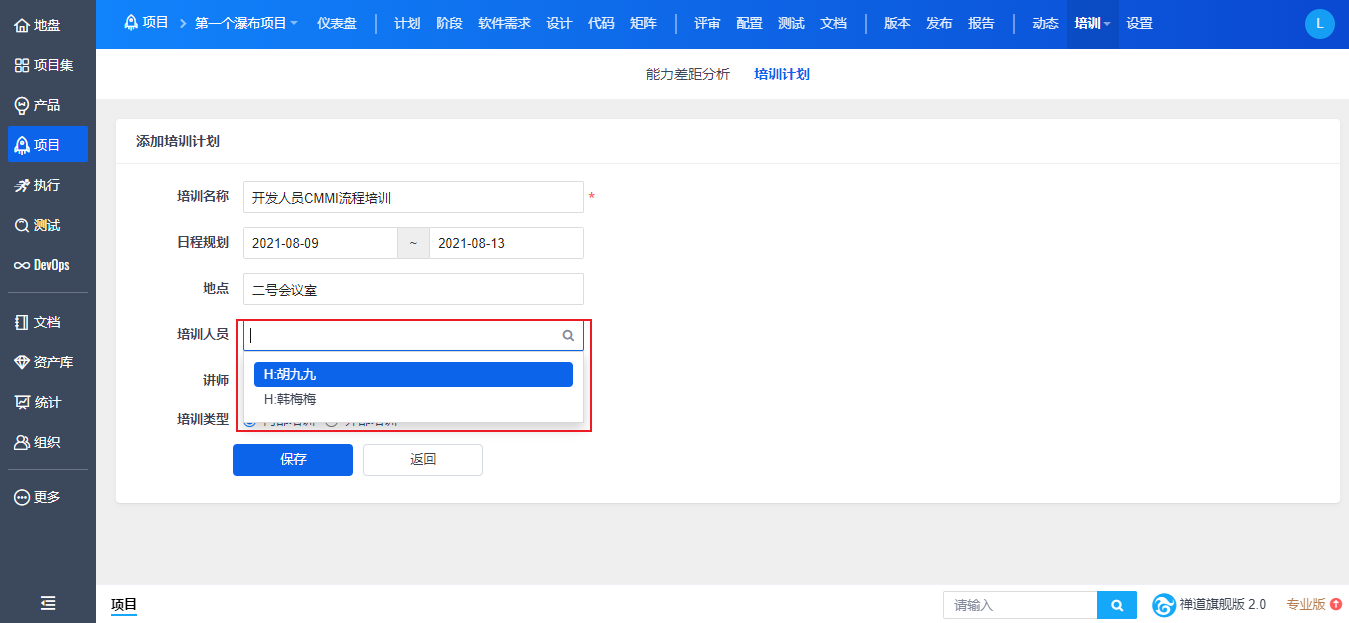This screenshot has height=623, width=1349.
Task: Click the 专业版 upgrade arrow icon
Action: (1336, 604)
